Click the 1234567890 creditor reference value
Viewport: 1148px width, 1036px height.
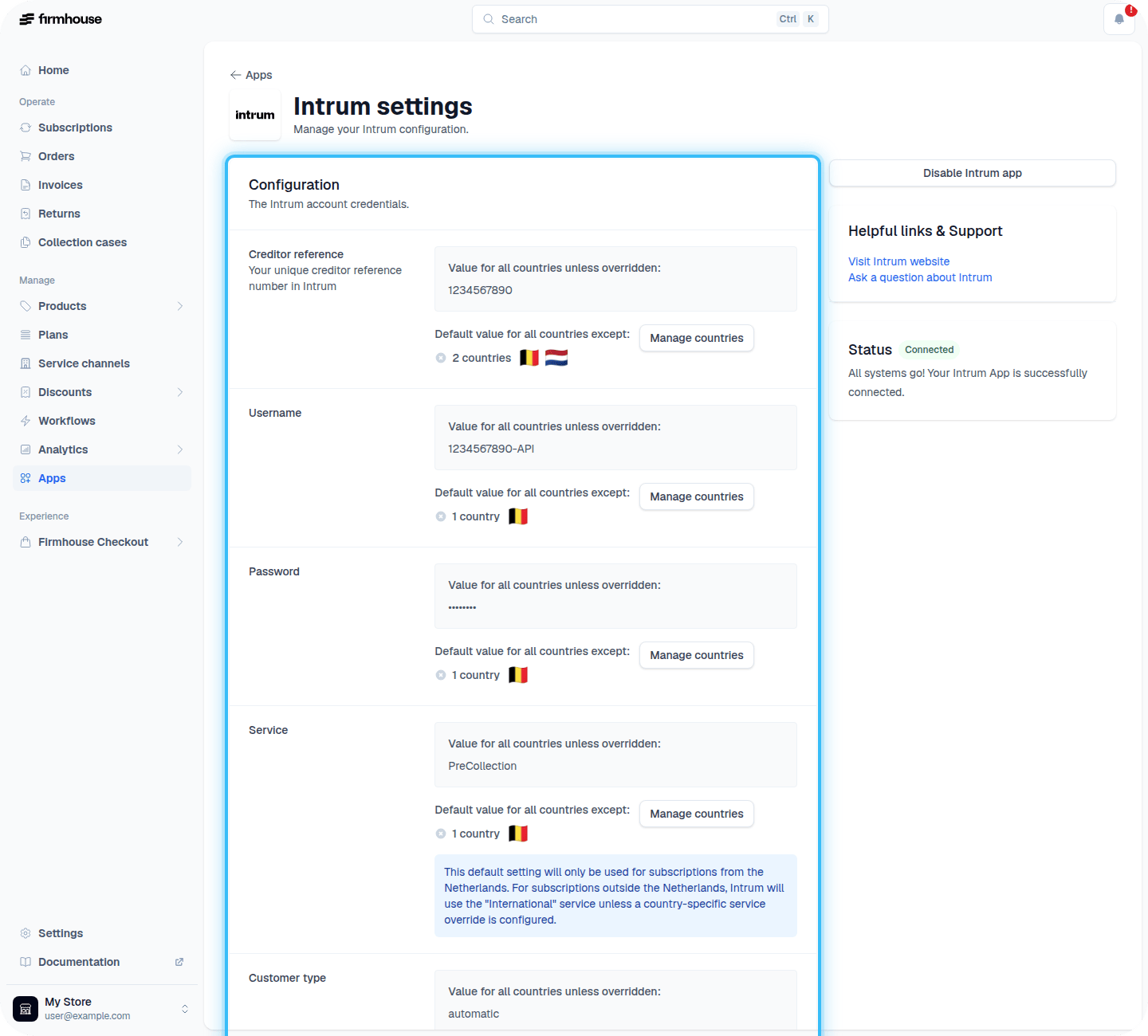pyautogui.click(x=480, y=290)
